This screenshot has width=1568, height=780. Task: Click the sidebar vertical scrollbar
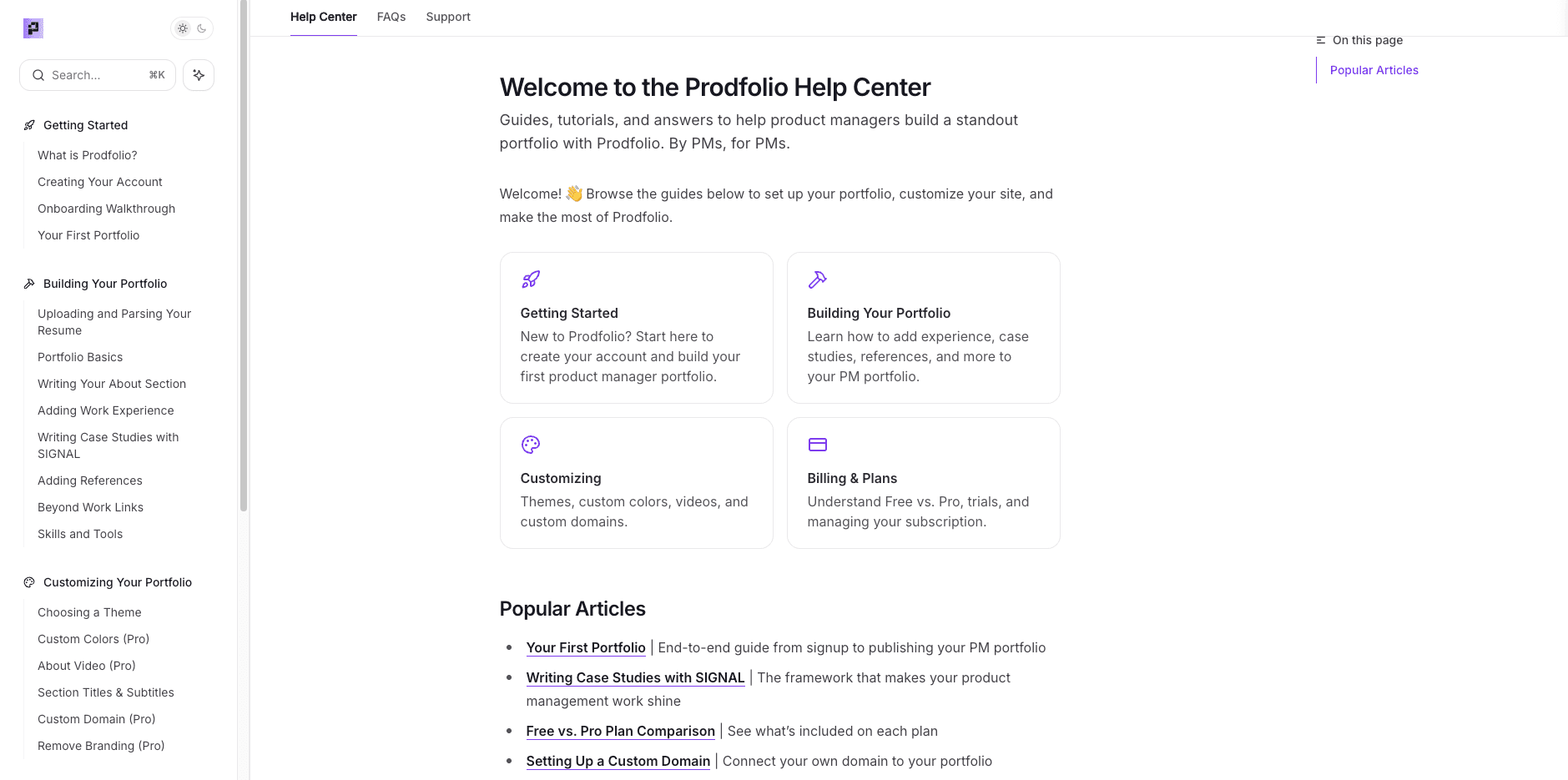[244, 255]
